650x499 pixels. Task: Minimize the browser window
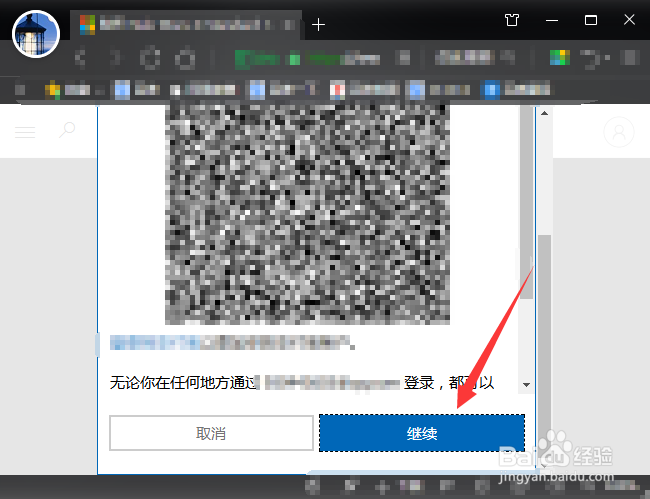[x=552, y=20]
